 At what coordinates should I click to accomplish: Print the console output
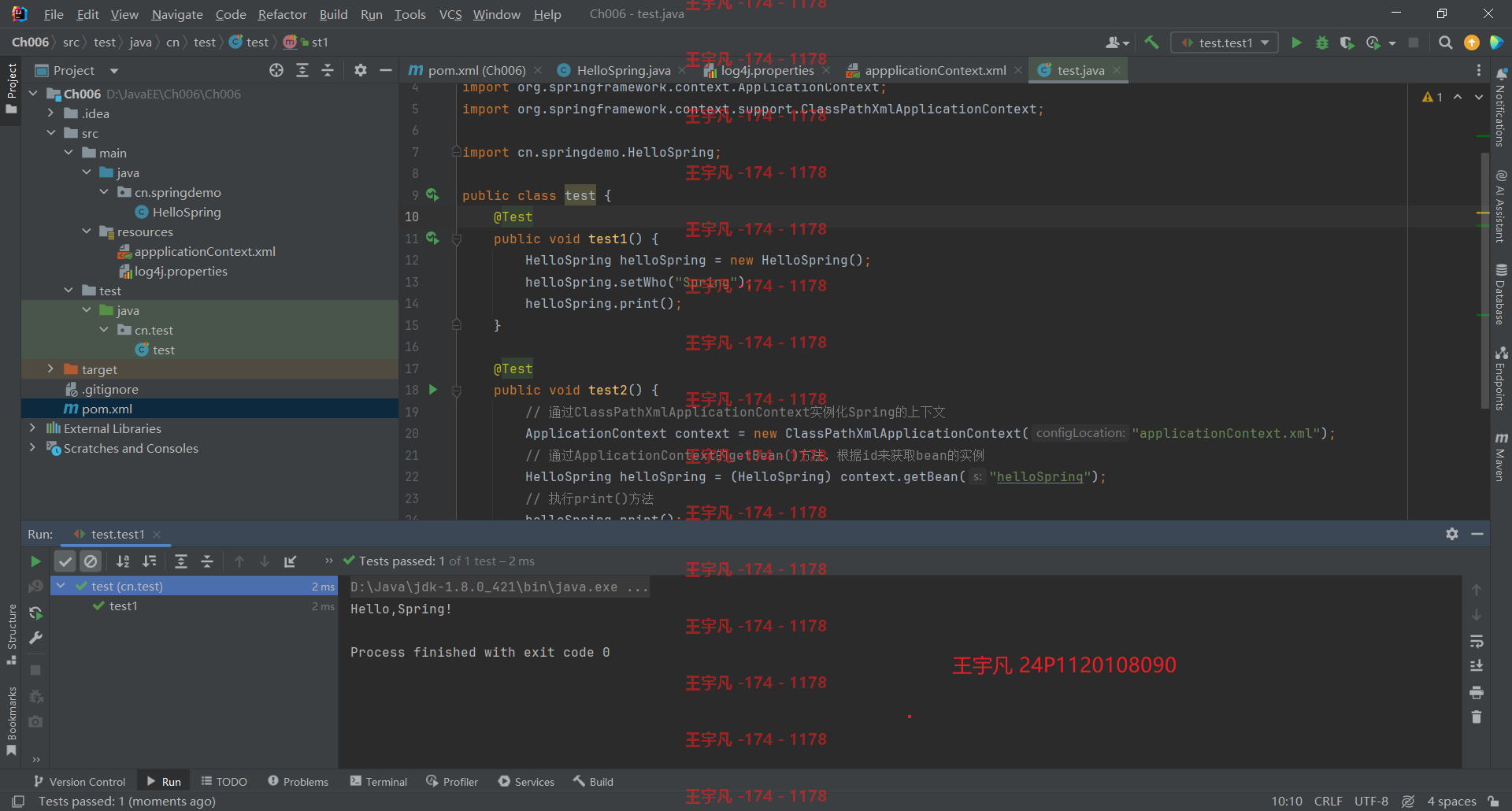pos(1477,693)
